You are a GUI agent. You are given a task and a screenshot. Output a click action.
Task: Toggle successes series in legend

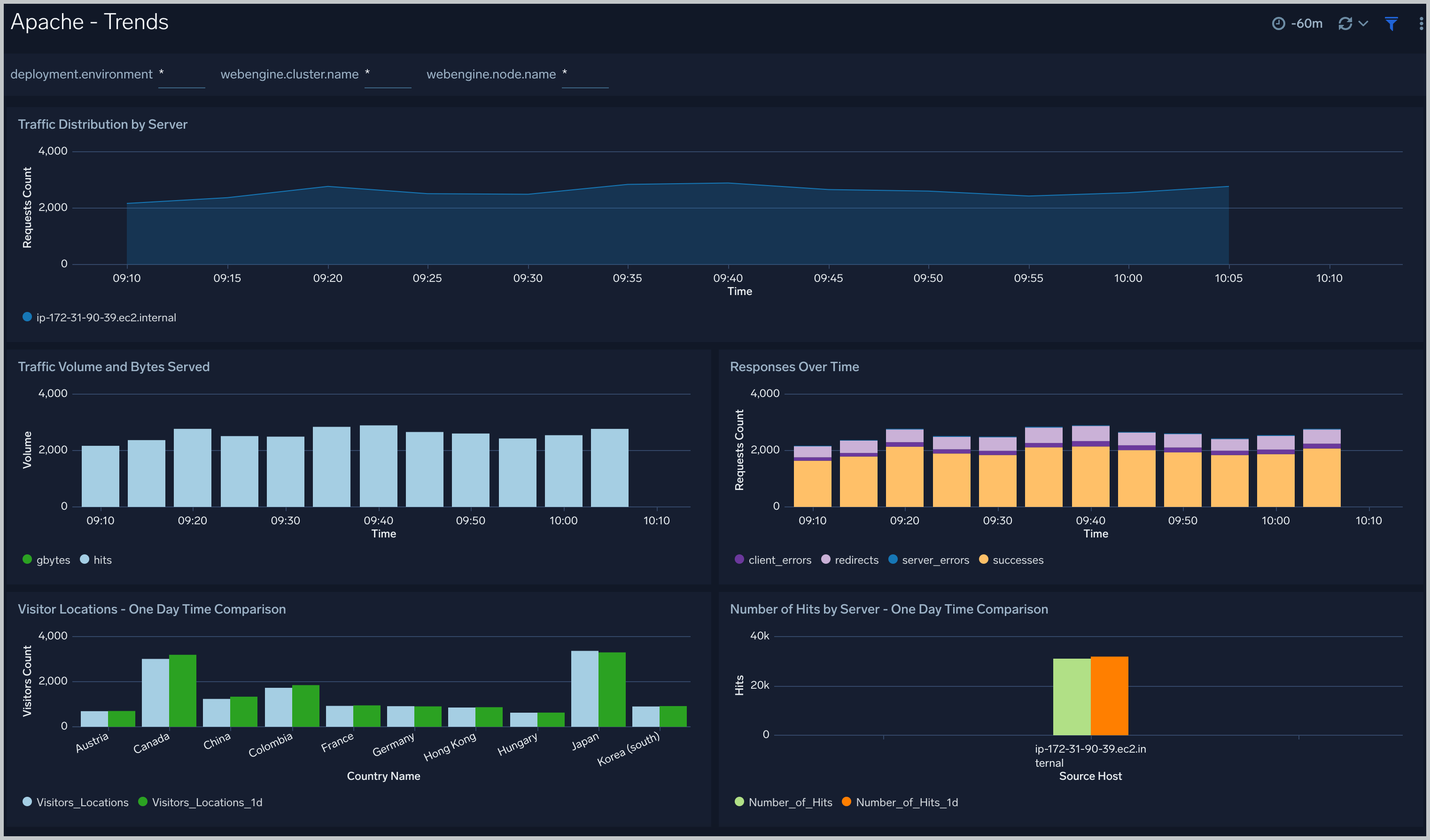[1011, 560]
